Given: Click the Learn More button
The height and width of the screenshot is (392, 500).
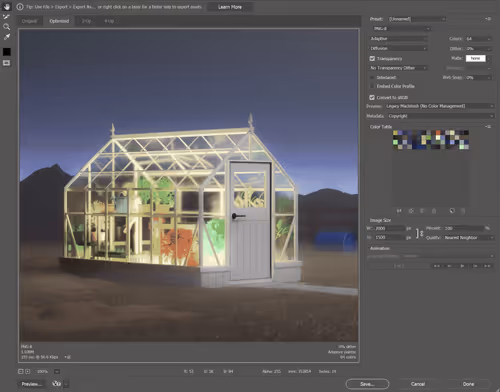Looking at the screenshot, I should coord(230,7).
